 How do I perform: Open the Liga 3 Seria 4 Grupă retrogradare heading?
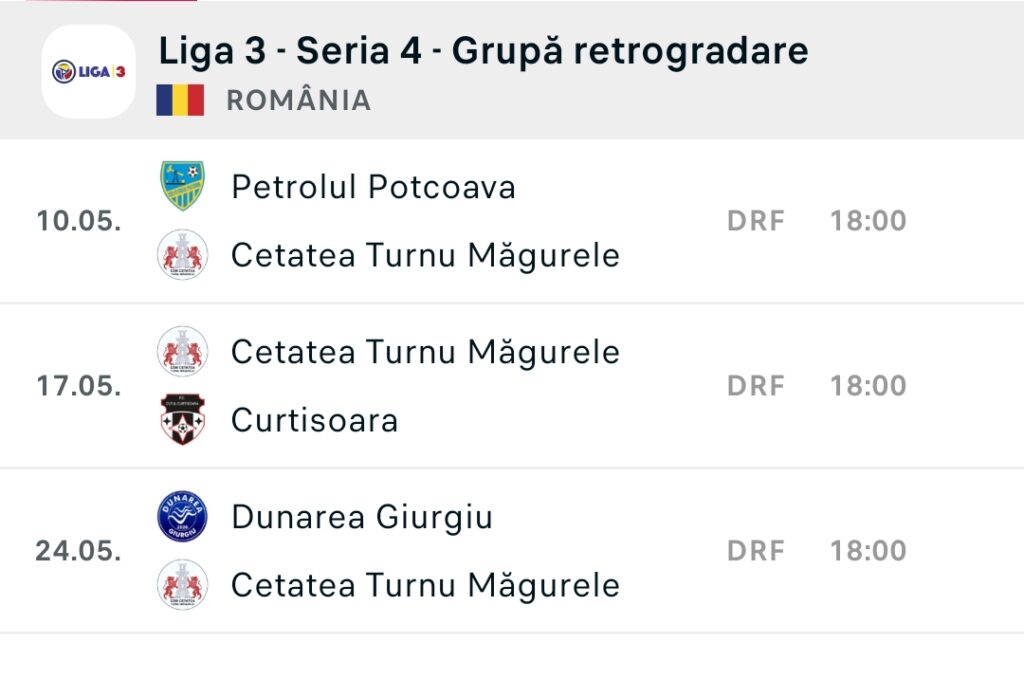pyautogui.click(x=483, y=51)
